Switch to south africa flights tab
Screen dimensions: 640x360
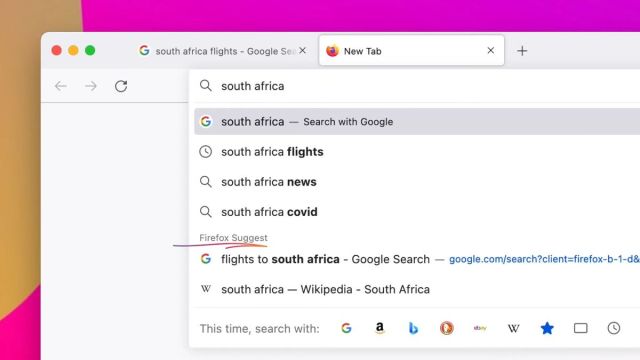pyautogui.click(x=220, y=51)
